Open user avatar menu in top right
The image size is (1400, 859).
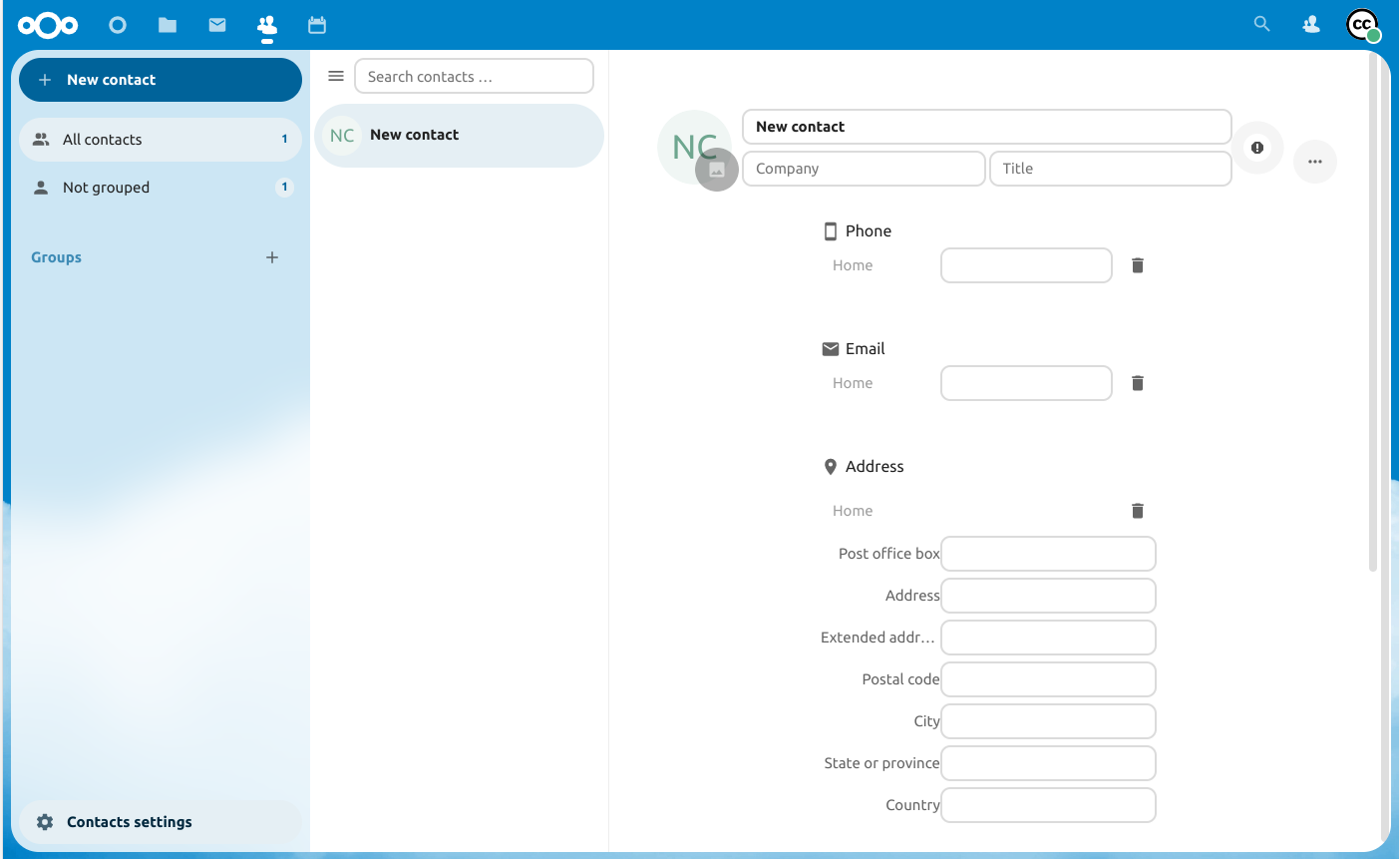coord(1362,25)
